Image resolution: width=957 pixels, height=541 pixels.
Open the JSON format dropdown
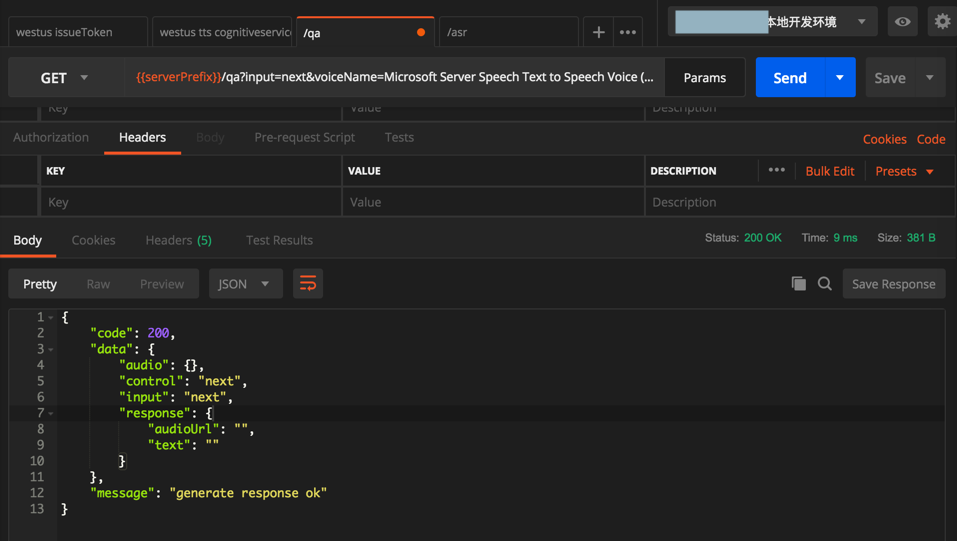[x=245, y=284]
